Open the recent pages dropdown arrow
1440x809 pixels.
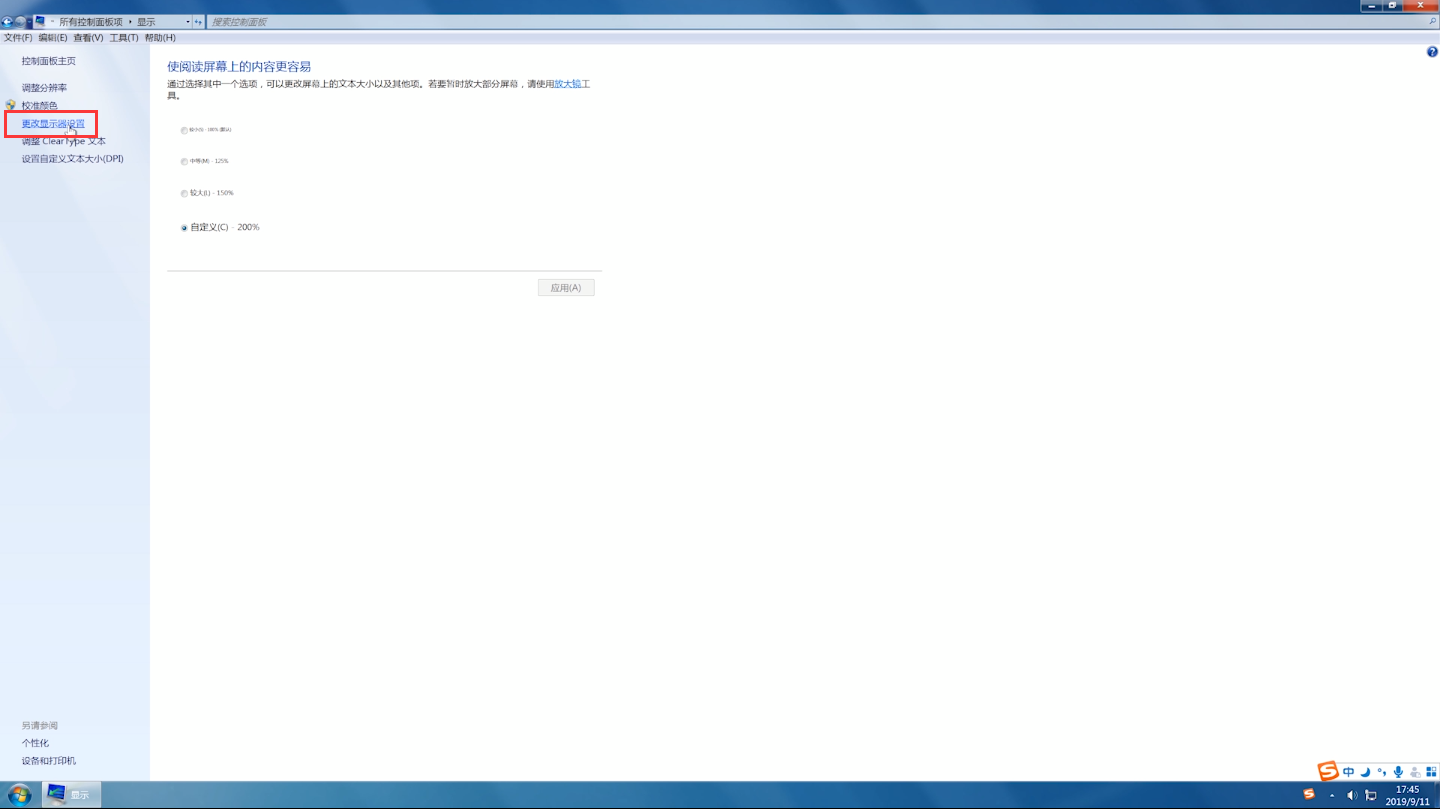(29, 22)
